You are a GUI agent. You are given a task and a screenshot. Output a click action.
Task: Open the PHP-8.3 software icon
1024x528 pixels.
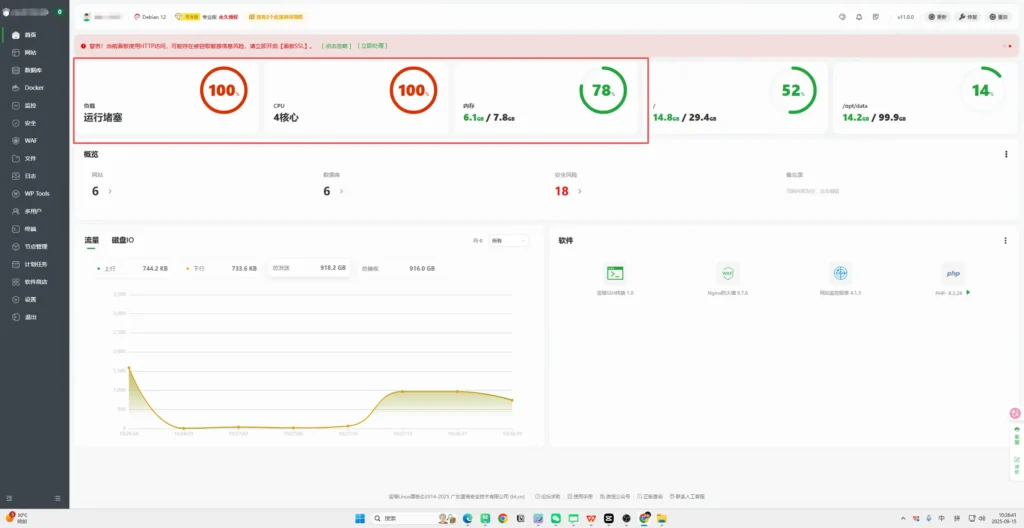[953, 273]
